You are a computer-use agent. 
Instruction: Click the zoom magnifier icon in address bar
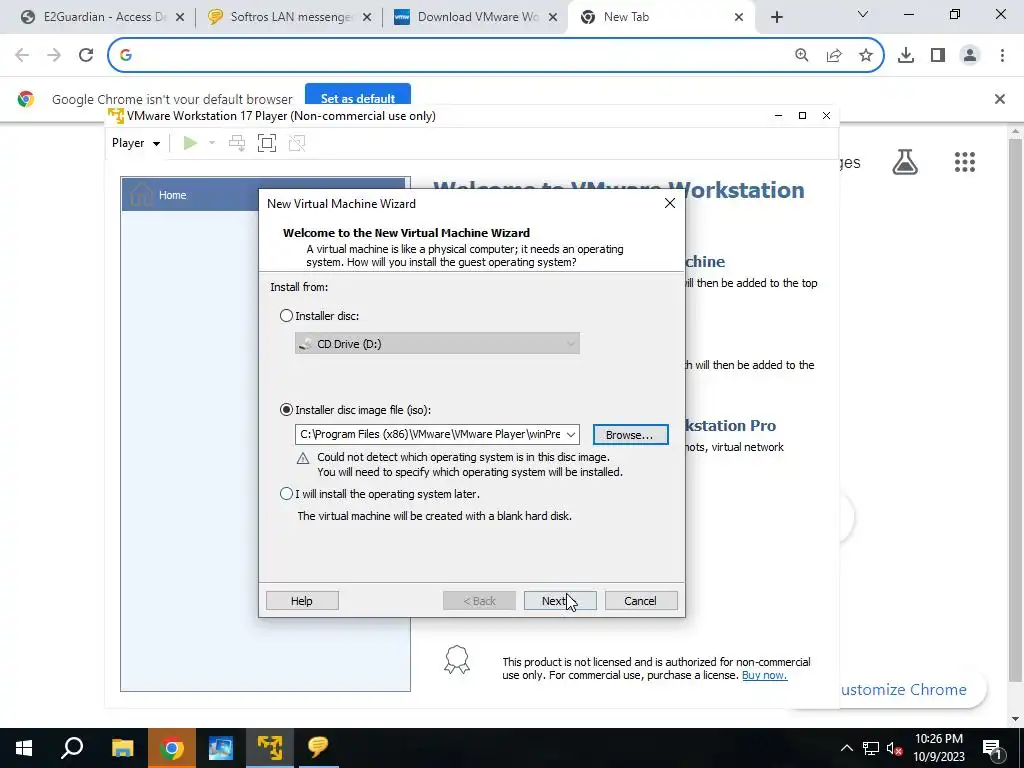point(801,55)
